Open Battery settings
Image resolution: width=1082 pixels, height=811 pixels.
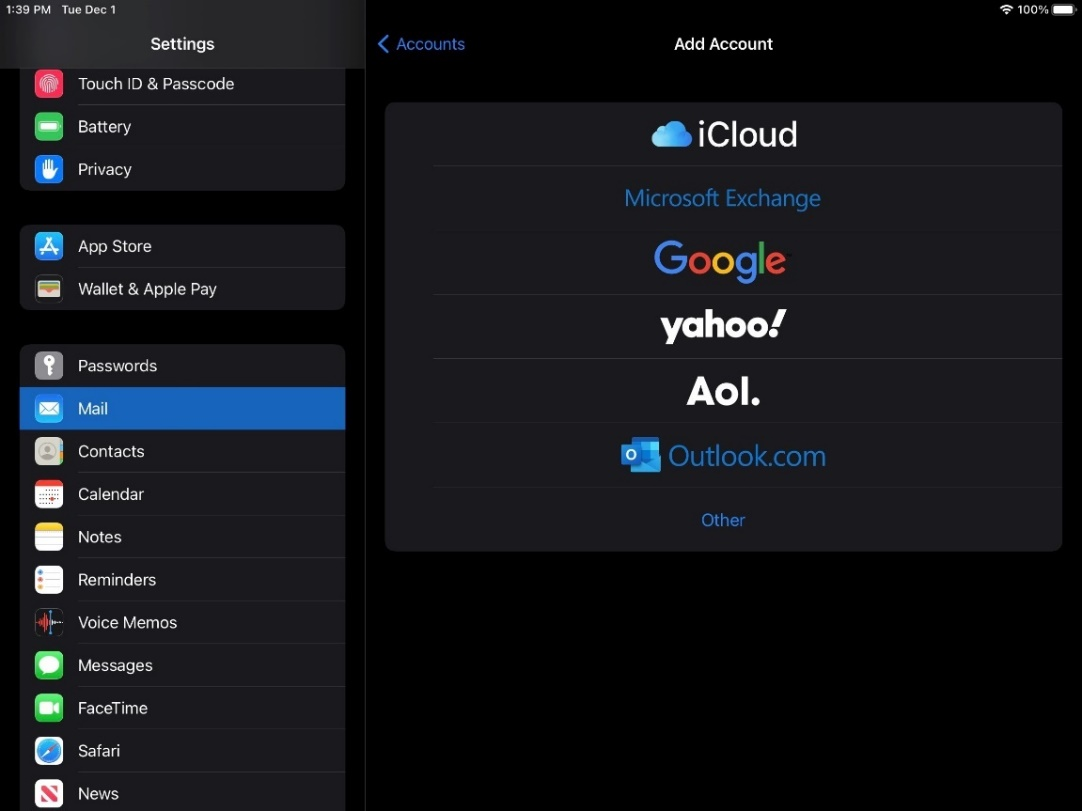pyautogui.click(x=182, y=126)
